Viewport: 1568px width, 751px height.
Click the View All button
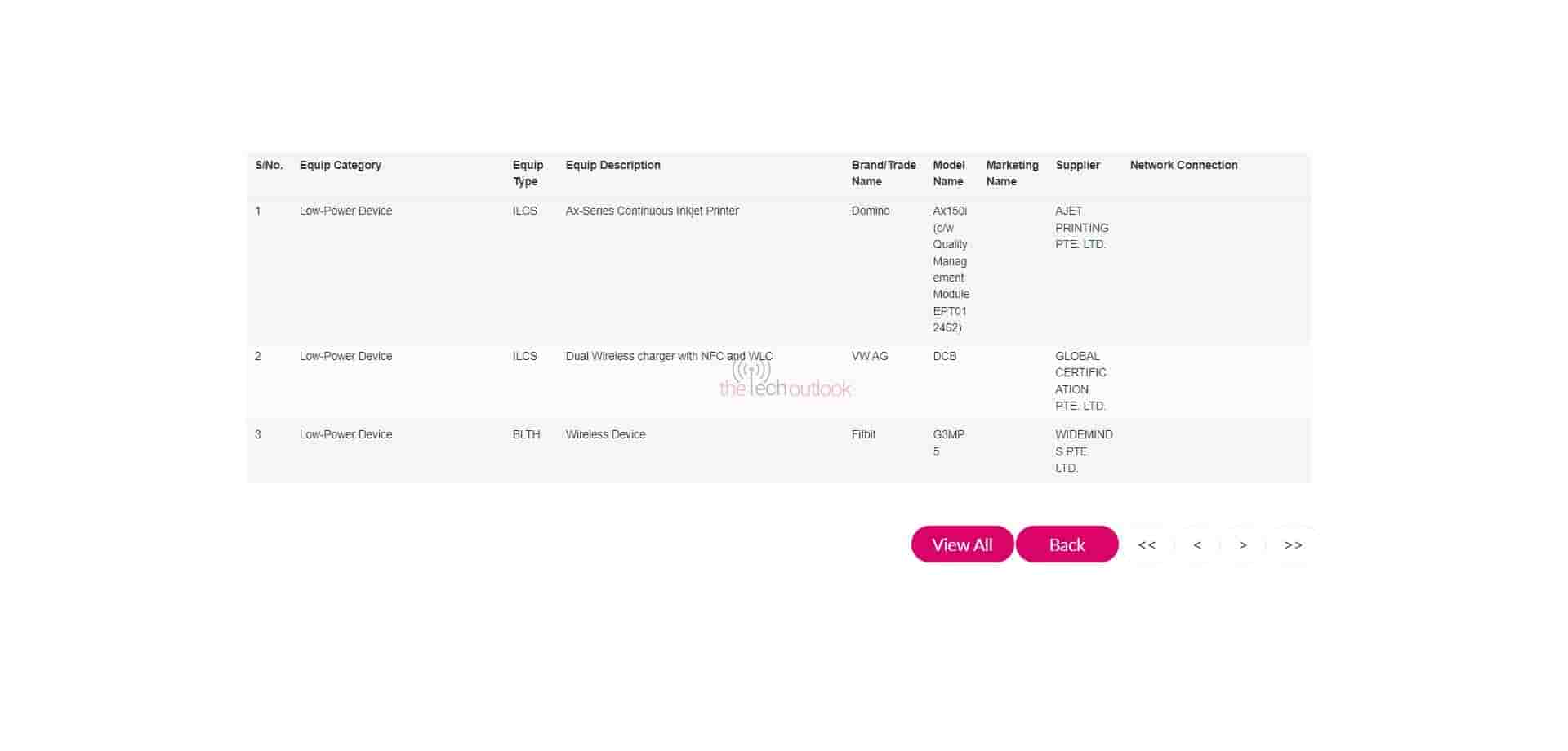[x=962, y=544]
